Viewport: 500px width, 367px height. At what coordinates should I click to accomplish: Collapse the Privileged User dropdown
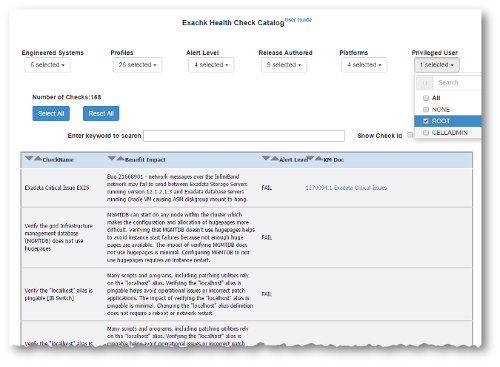(437, 65)
